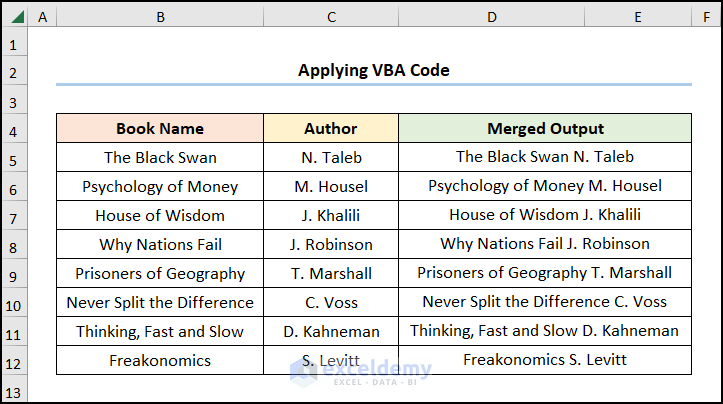Viewport: 723px width, 404px height.
Task: Select the cell 'Freakonomics'
Action: [x=160, y=361]
